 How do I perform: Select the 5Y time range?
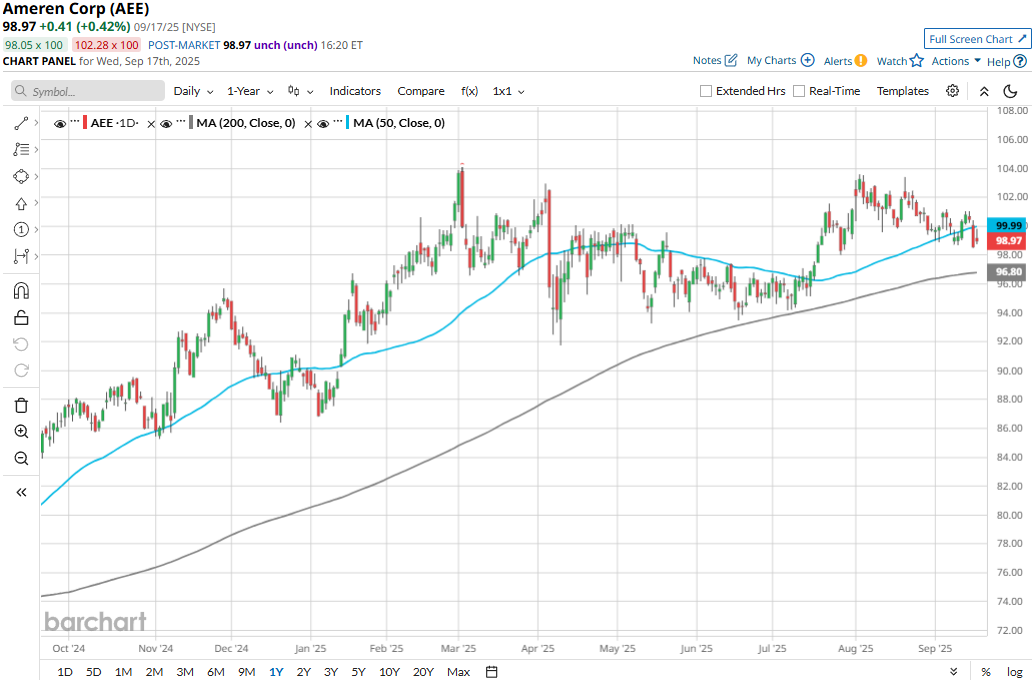[x=358, y=671]
